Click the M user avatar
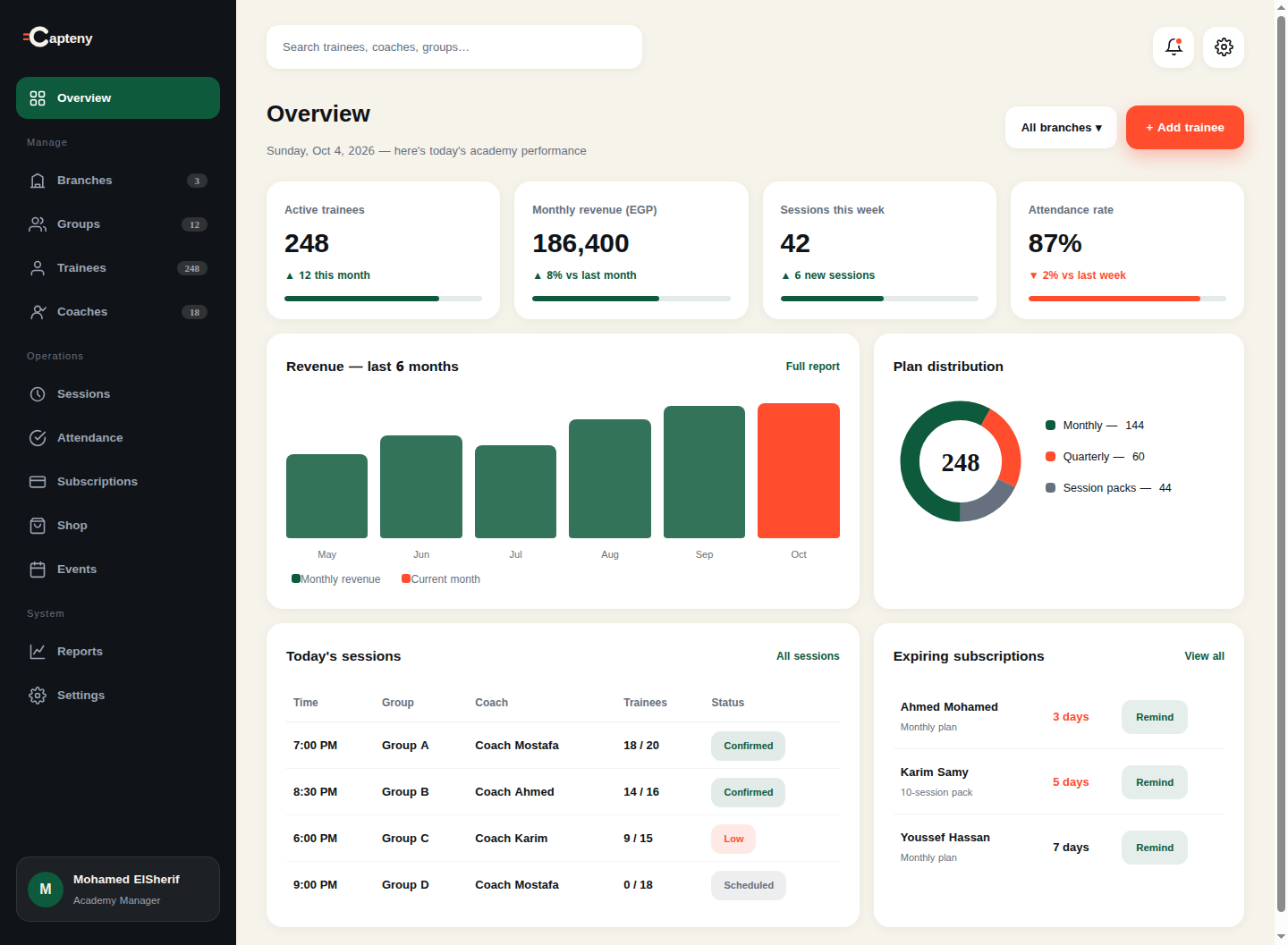 tap(46, 890)
